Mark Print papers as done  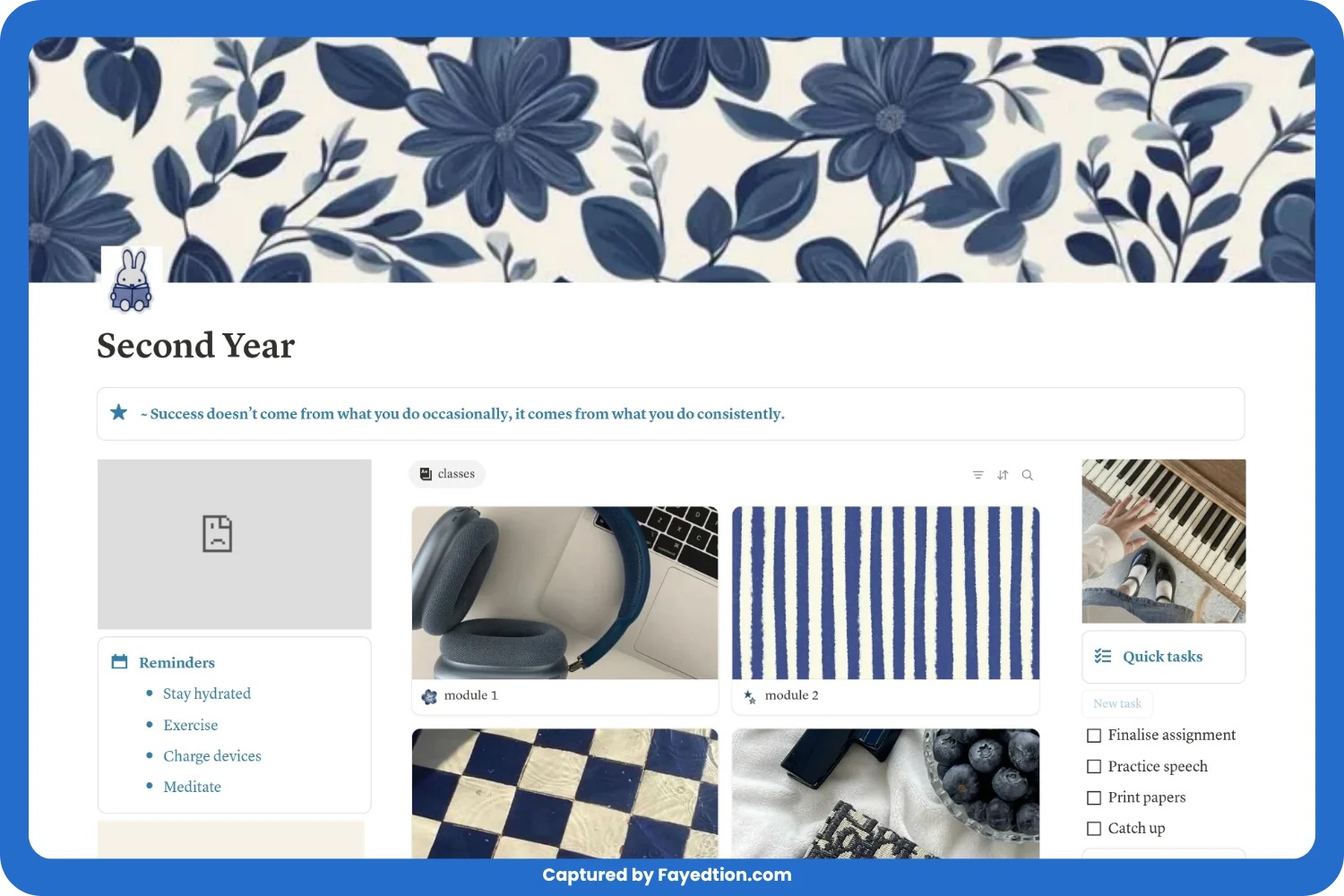(x=1094, y=797)
